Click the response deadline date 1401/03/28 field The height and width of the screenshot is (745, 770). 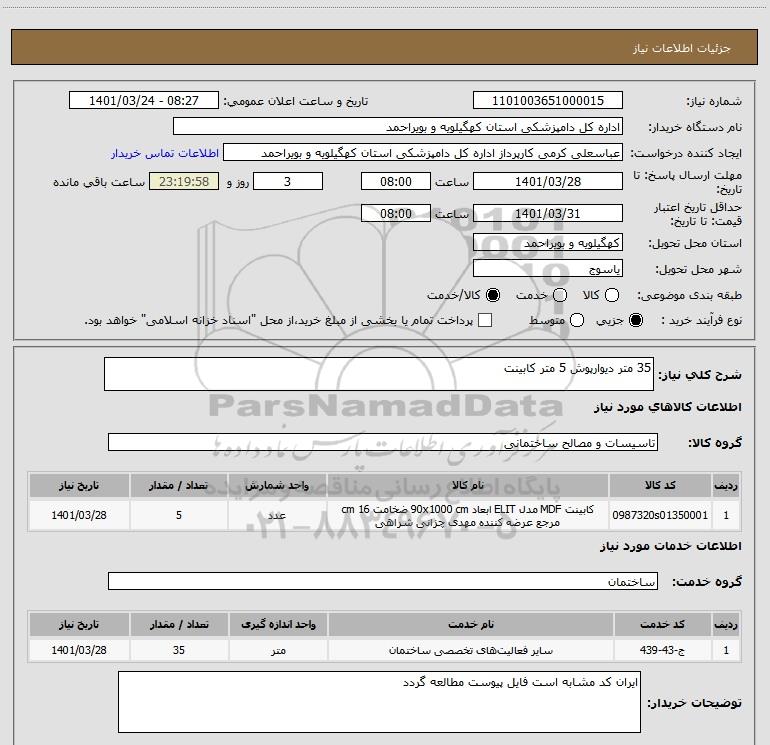tap(548, 182)
